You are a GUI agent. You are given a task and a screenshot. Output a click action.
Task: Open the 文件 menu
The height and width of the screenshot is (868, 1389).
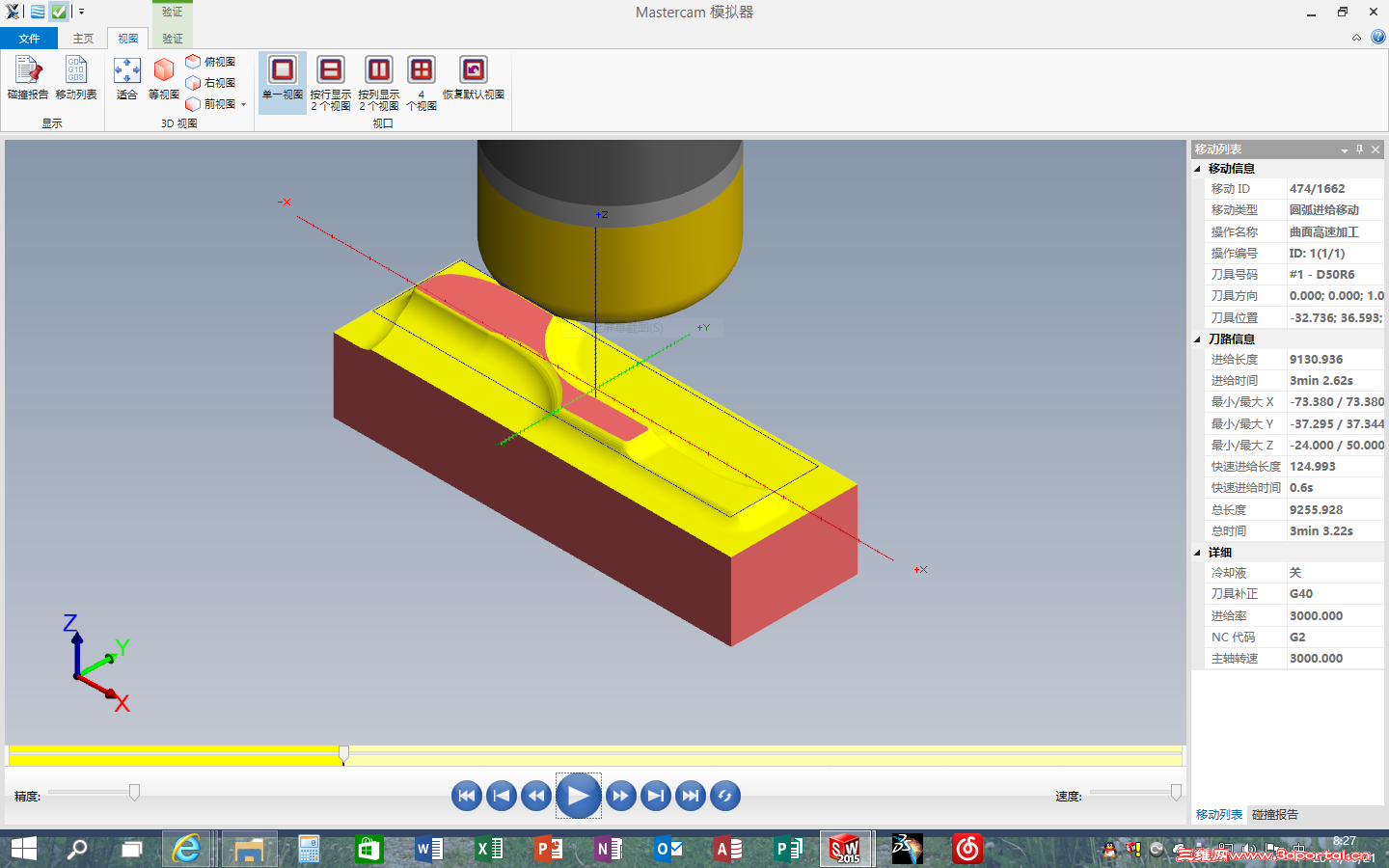point(29,39)
